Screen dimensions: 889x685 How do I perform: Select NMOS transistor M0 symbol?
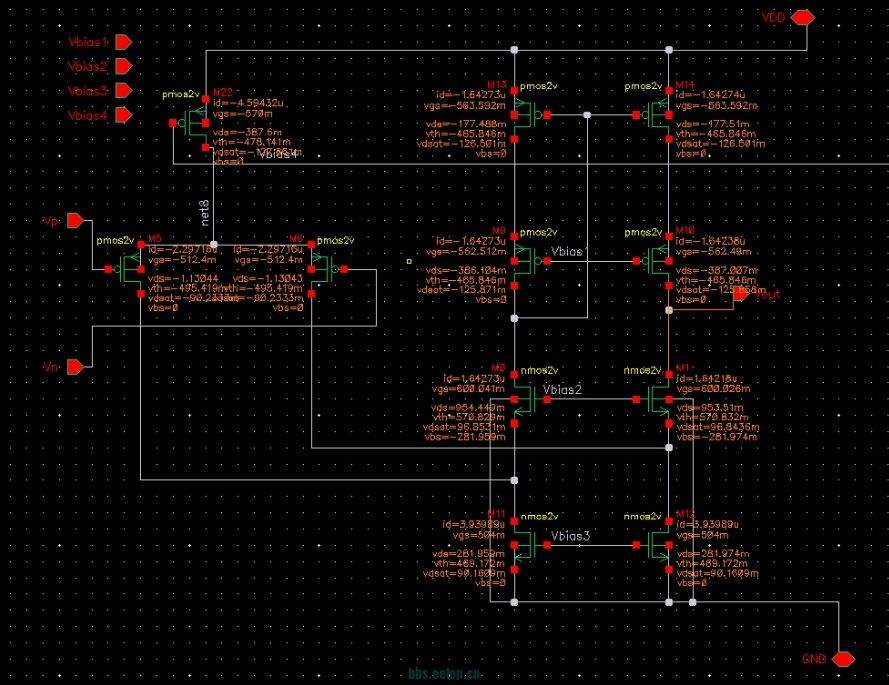530,399
